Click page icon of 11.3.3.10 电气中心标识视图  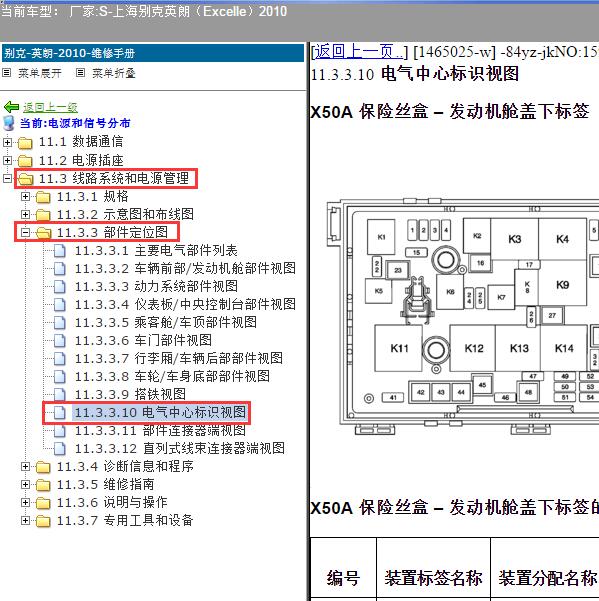tap(59, 412)
